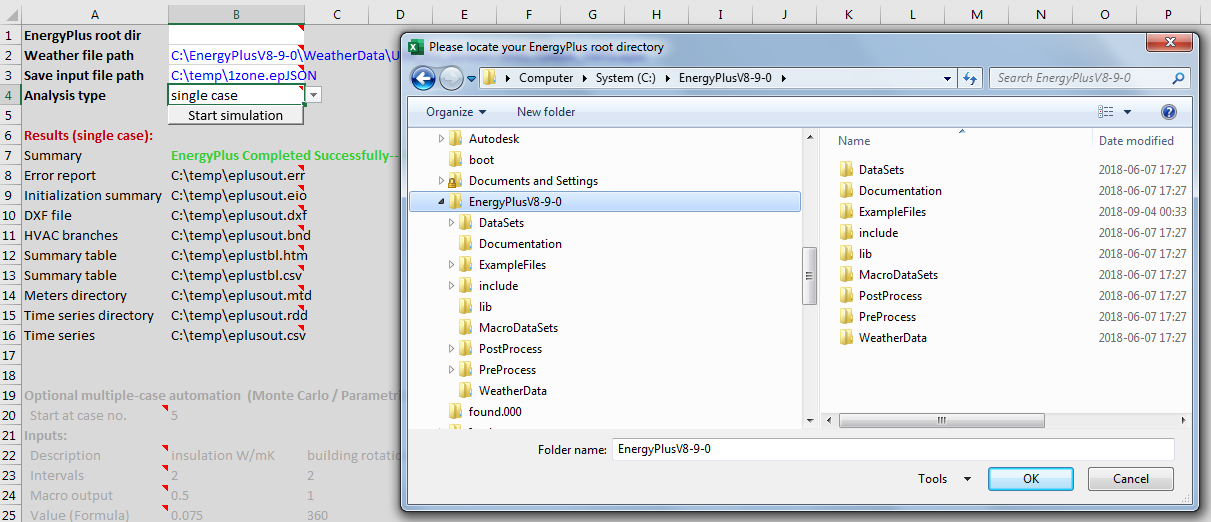Image resolution: width=1211 pixels, height=522 pixels.
Task: Select column A header in spreadsheet
Action: (94, 14)
